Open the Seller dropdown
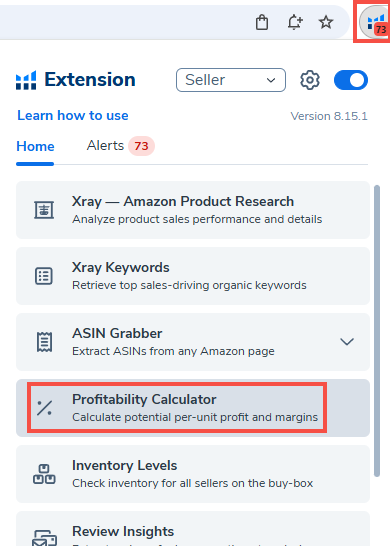Image resolution: width=390 pixels, height=554 pixels. [231, 80]
